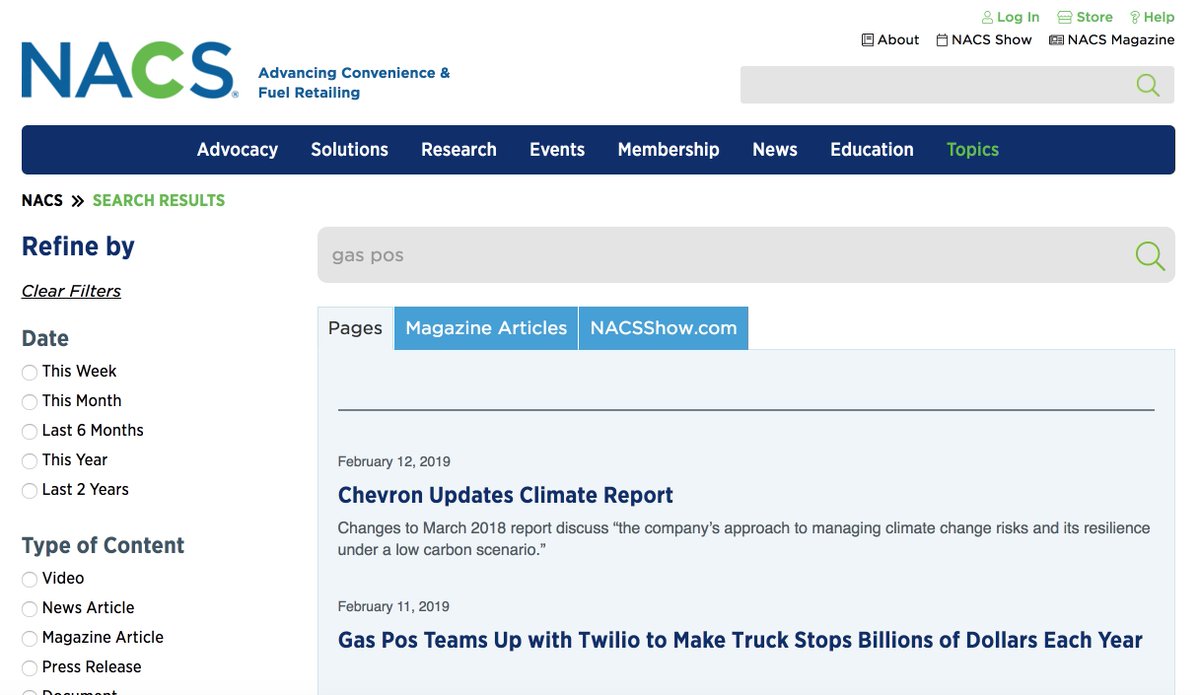Open the Membership menu
This screenshot has width=1200, height=695.
(x=668, y=150)
